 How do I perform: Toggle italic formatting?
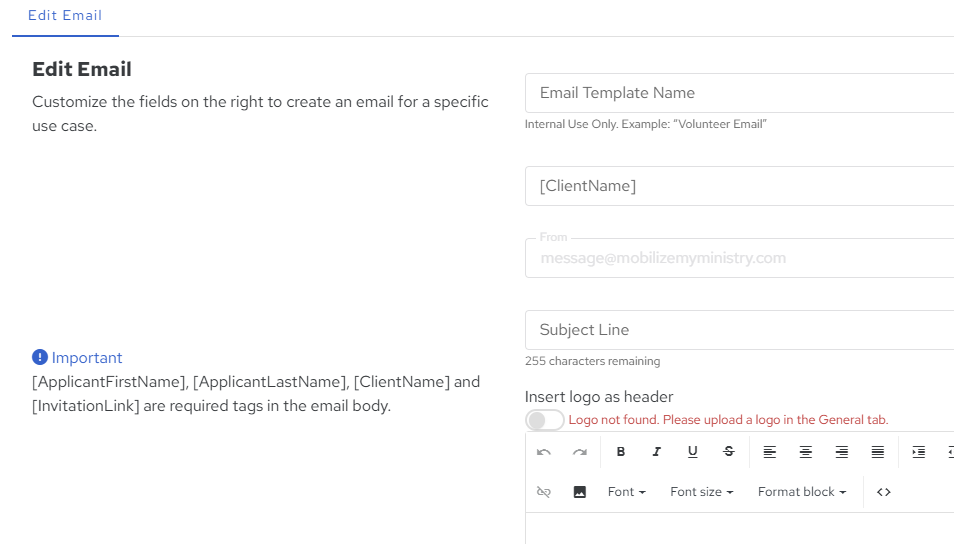pos(656,452)
